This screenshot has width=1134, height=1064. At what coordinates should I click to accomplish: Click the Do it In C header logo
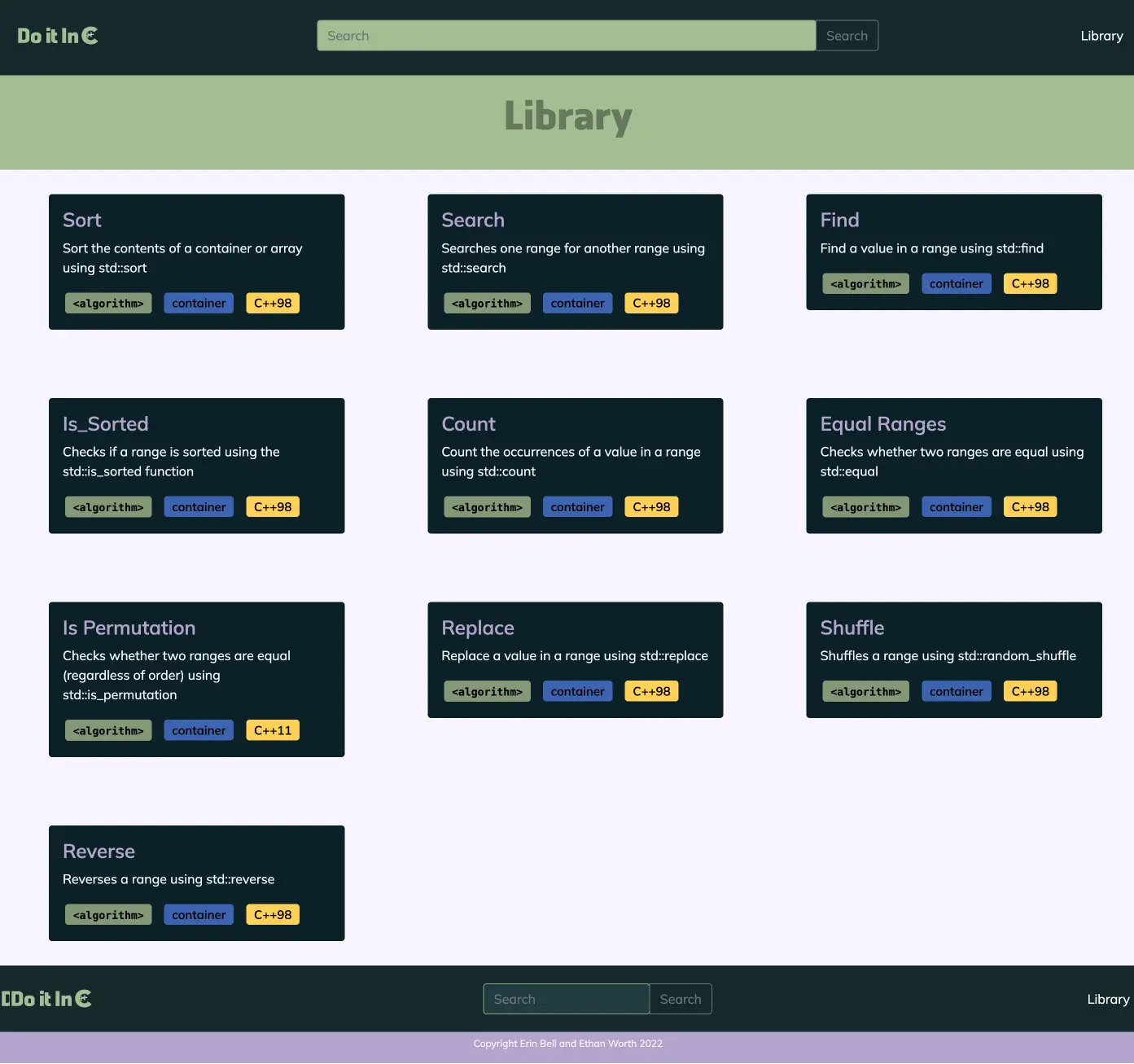tap(58, 36)
